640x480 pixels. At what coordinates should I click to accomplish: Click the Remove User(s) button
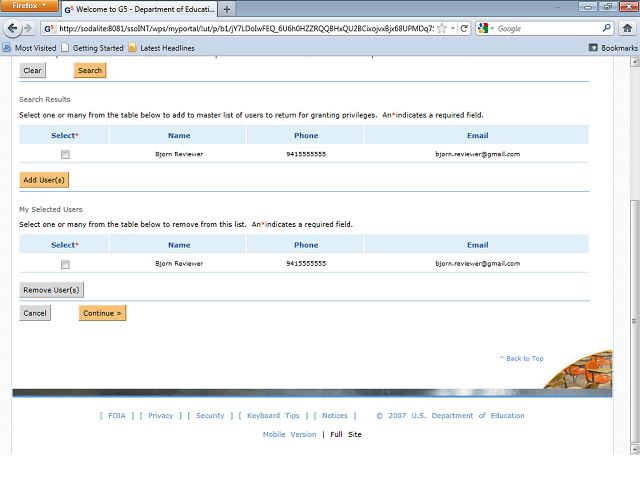tap(51, 290)
